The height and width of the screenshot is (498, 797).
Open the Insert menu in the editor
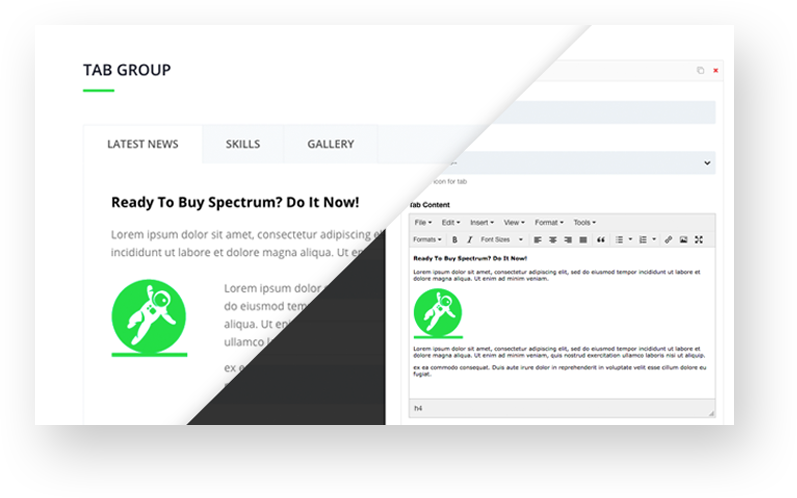coord(481,223)
